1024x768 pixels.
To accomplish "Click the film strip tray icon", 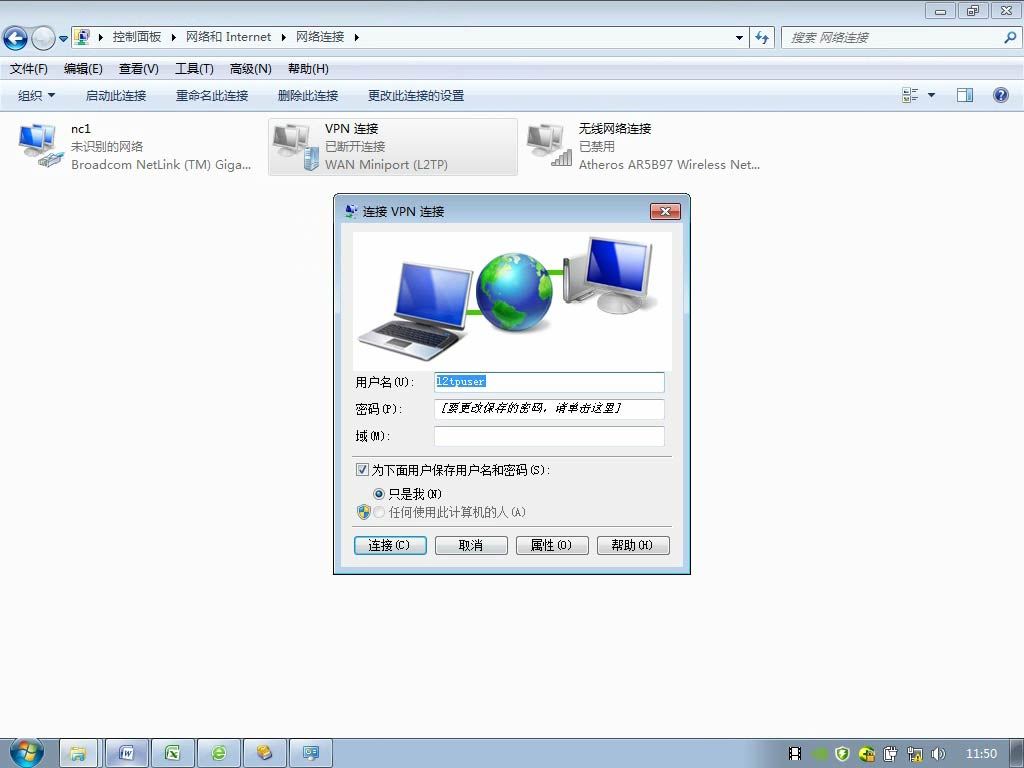I will (795, 754).
